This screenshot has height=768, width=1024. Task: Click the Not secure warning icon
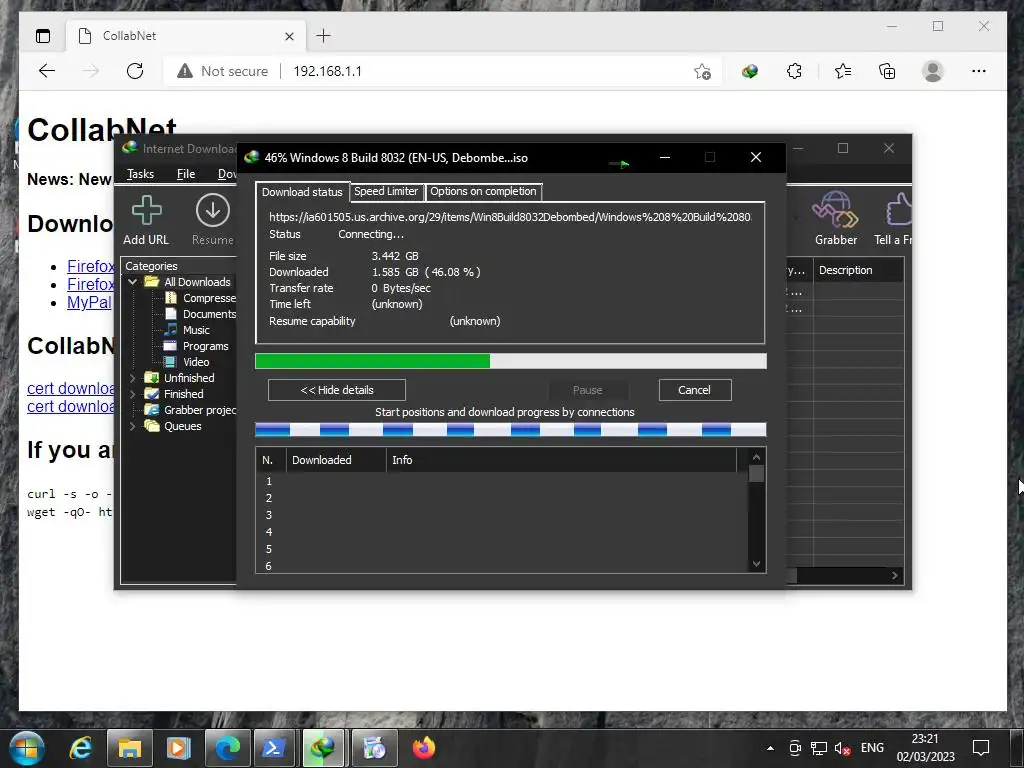(185, 71)
